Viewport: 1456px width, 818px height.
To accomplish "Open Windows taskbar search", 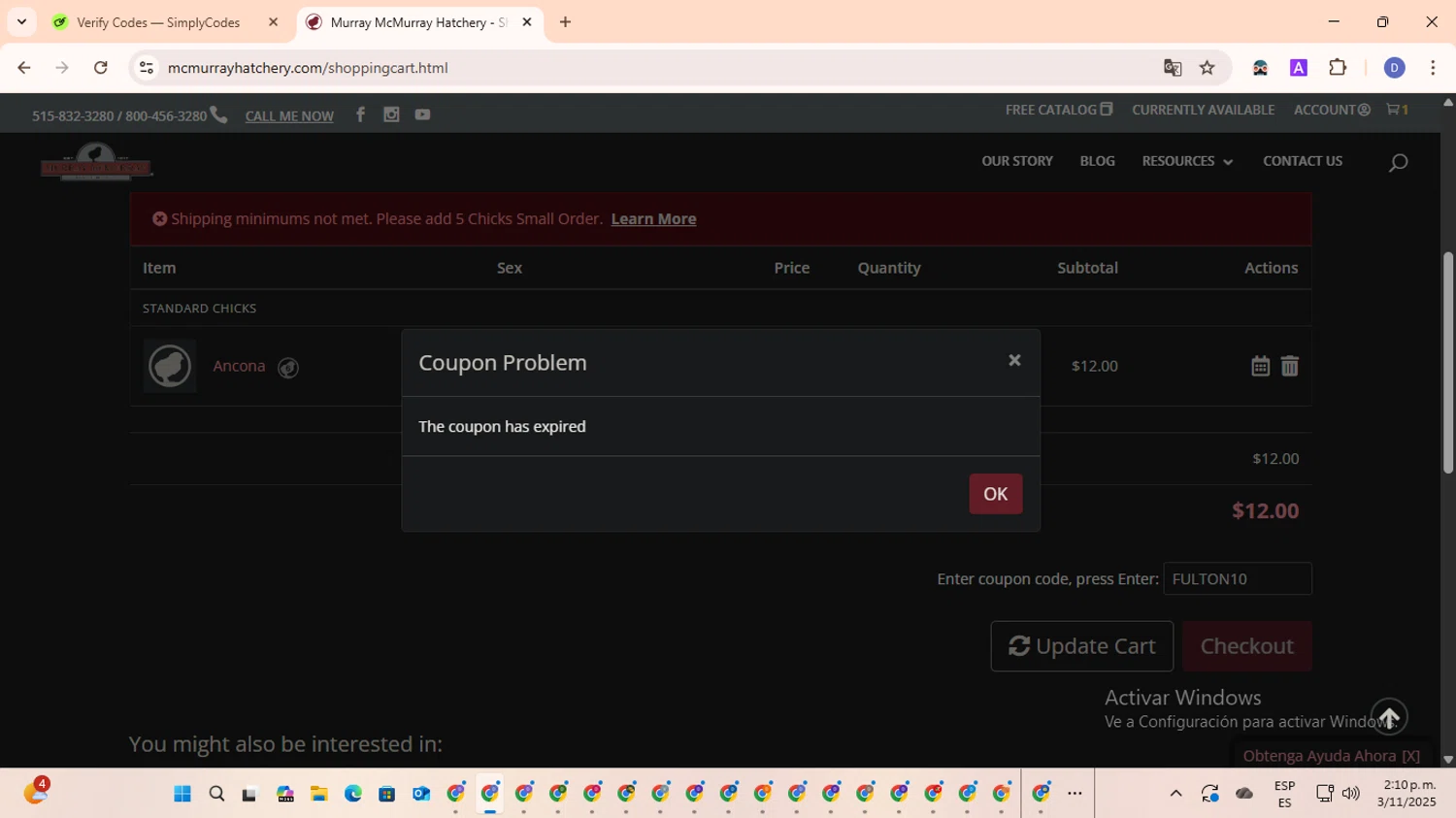I will click(216, 794).
